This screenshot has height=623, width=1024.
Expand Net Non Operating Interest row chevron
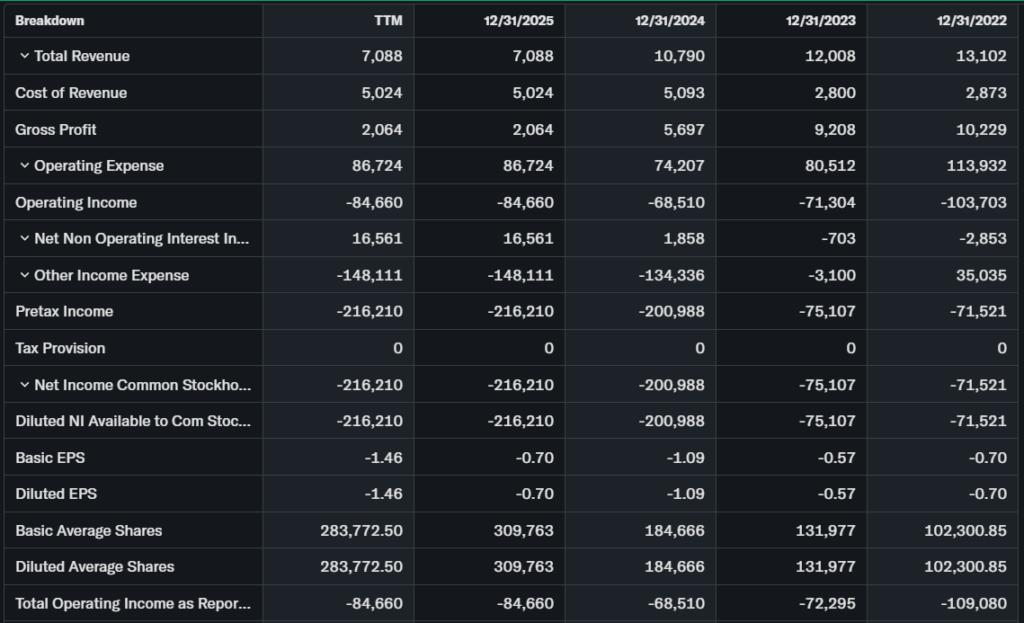tap(24, 239)
